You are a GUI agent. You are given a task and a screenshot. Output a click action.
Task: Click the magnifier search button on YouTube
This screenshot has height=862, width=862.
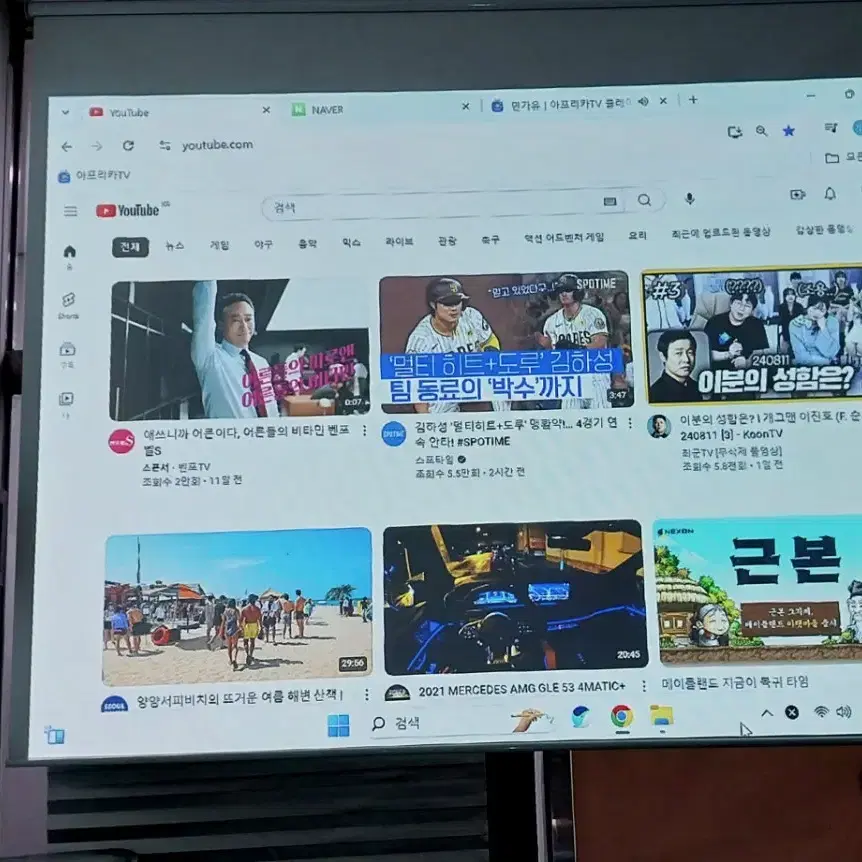pos(644,200)
